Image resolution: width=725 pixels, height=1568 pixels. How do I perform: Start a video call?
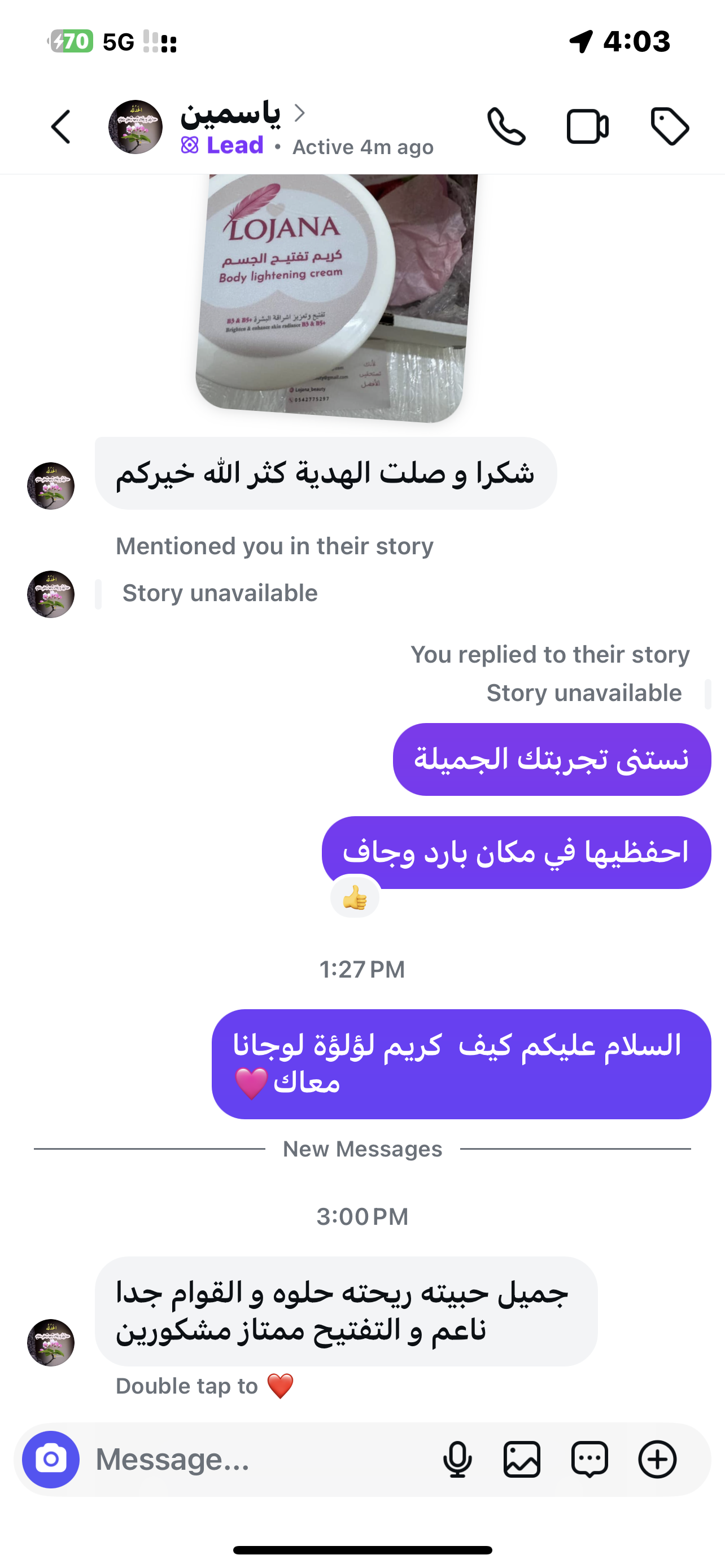pos(587,127)
